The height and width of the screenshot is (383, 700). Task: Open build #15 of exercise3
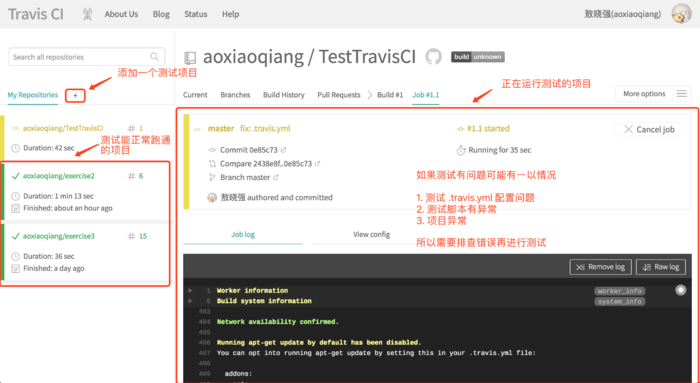pos(138,236)
